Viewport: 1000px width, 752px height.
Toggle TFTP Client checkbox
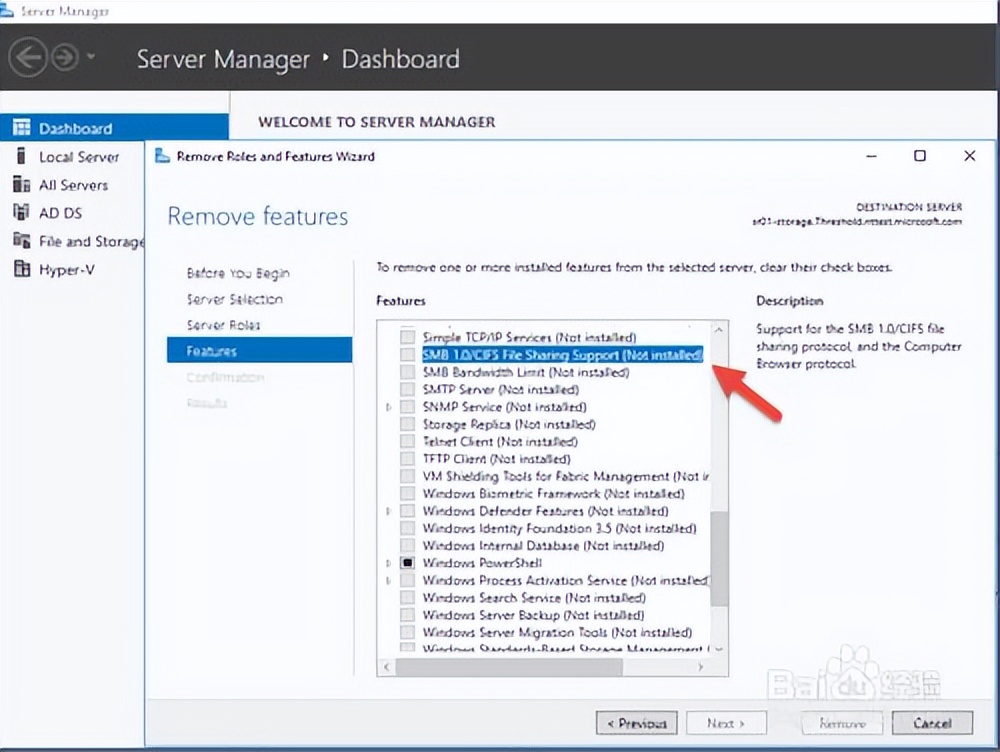[408, 458]
